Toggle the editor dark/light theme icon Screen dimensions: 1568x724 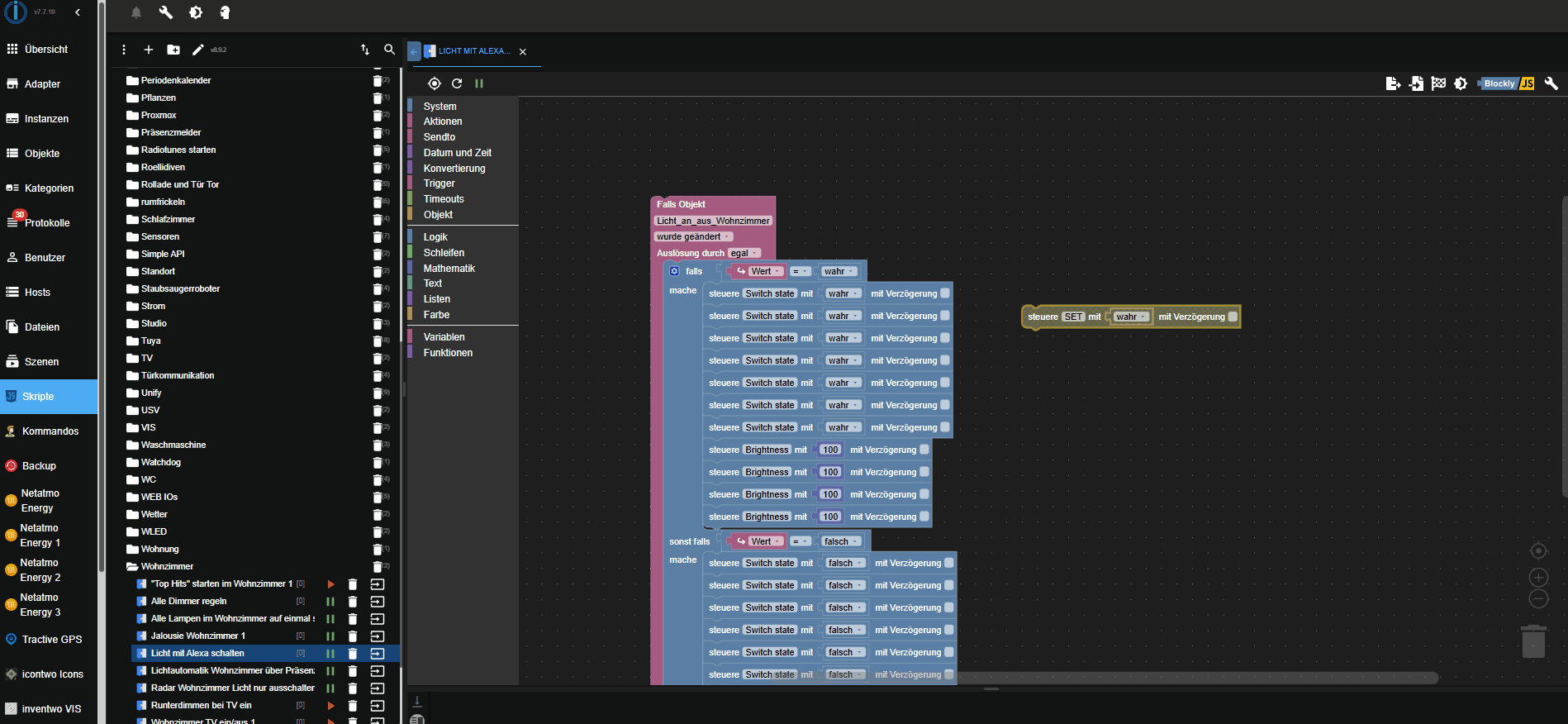(x=1461, y=83)
